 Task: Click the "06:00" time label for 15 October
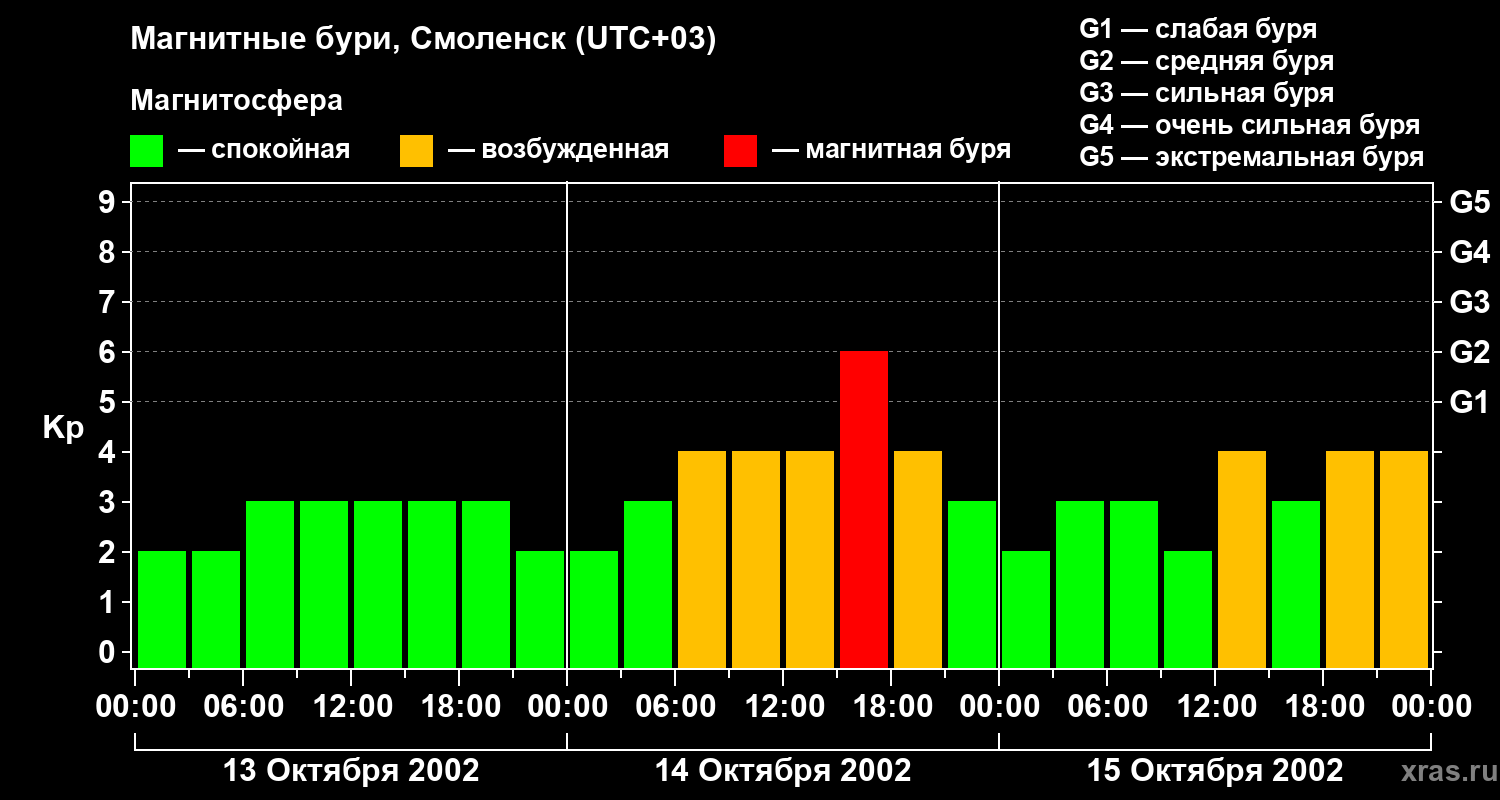point(1107,707)
